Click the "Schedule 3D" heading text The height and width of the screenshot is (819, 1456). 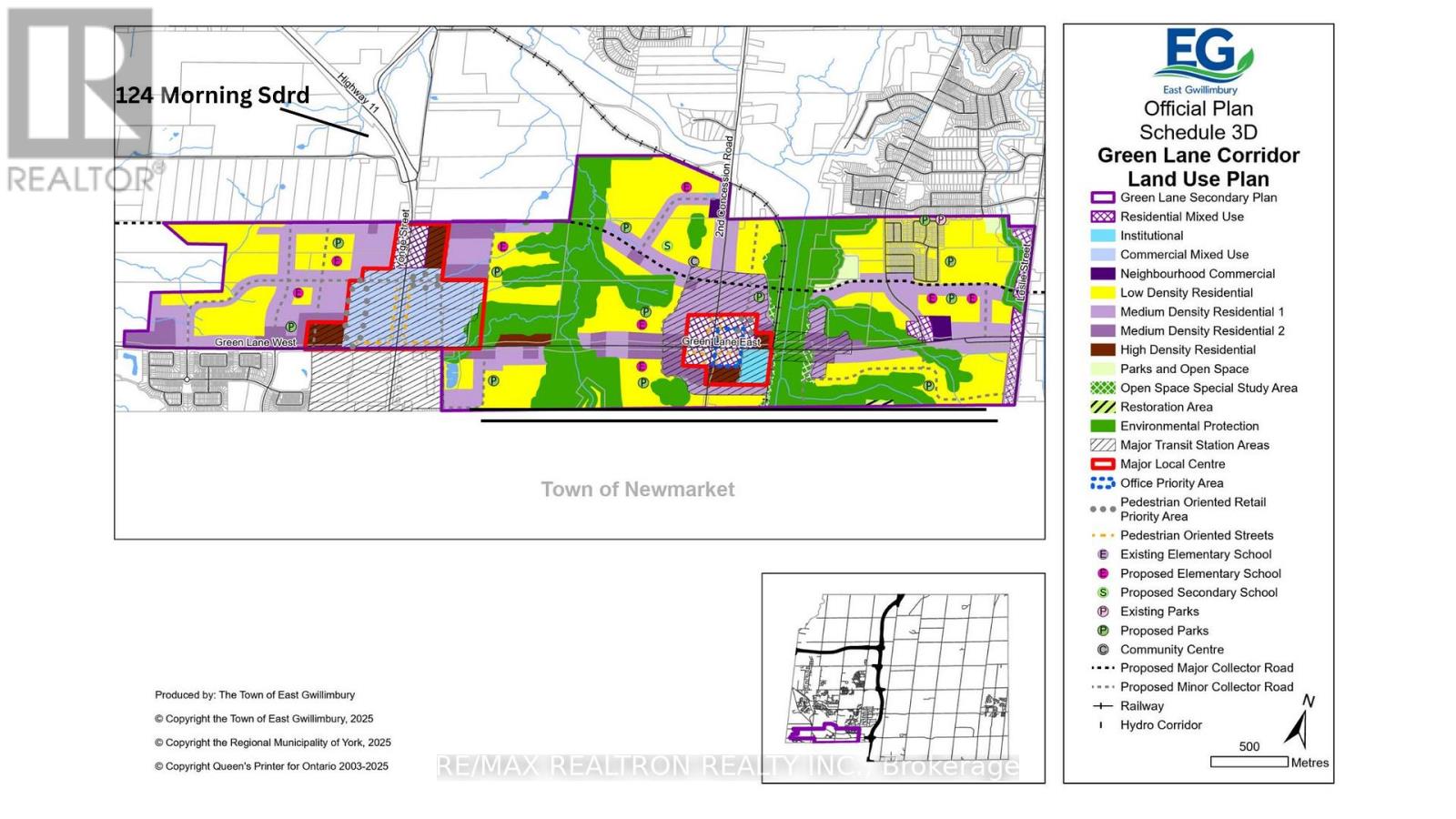point(1198,132)
